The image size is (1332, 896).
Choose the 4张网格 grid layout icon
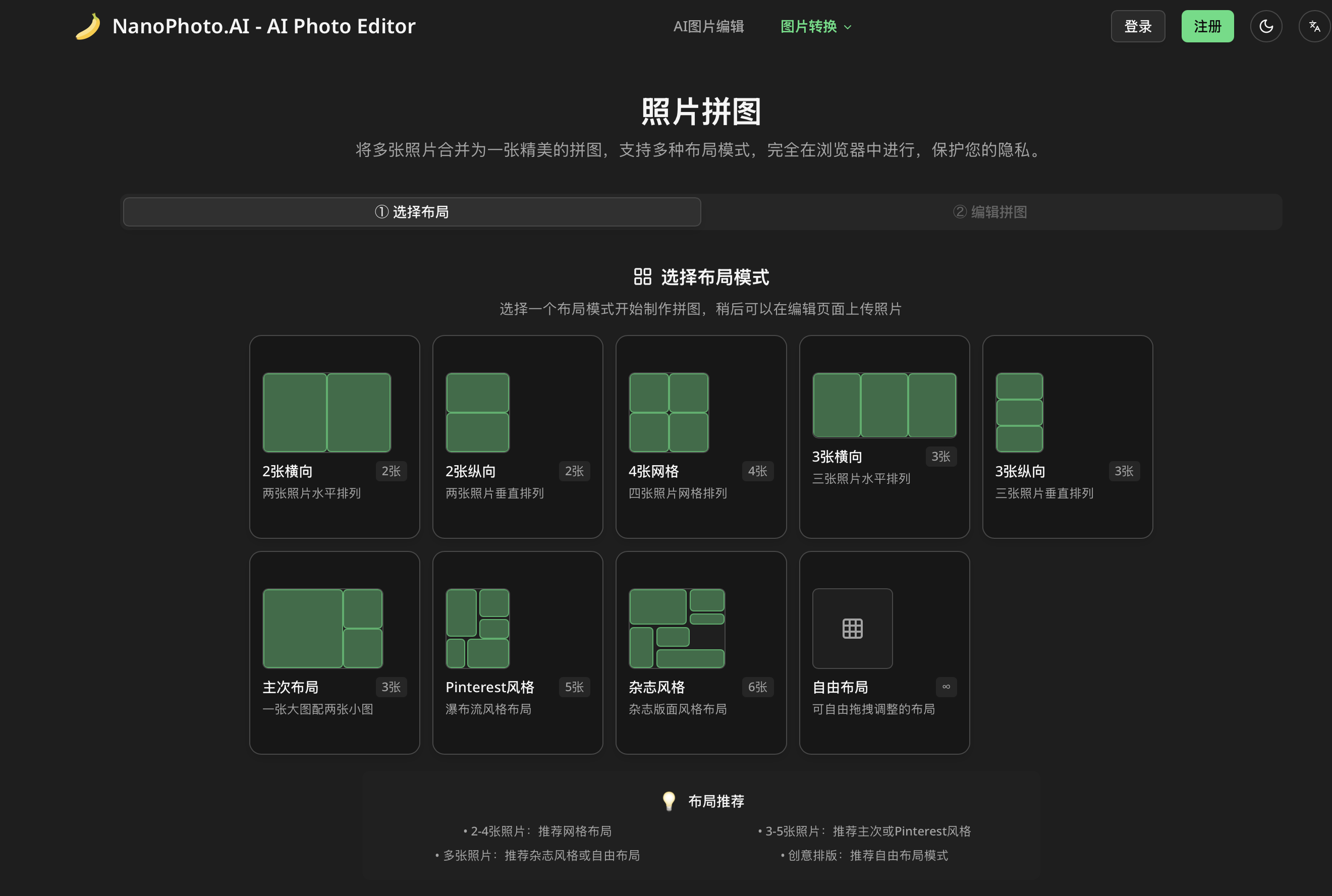(x=669, y=413)
